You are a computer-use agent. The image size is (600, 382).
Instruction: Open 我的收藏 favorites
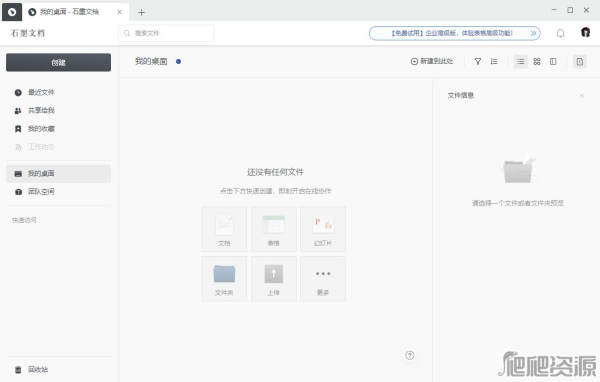coord(58,129)
